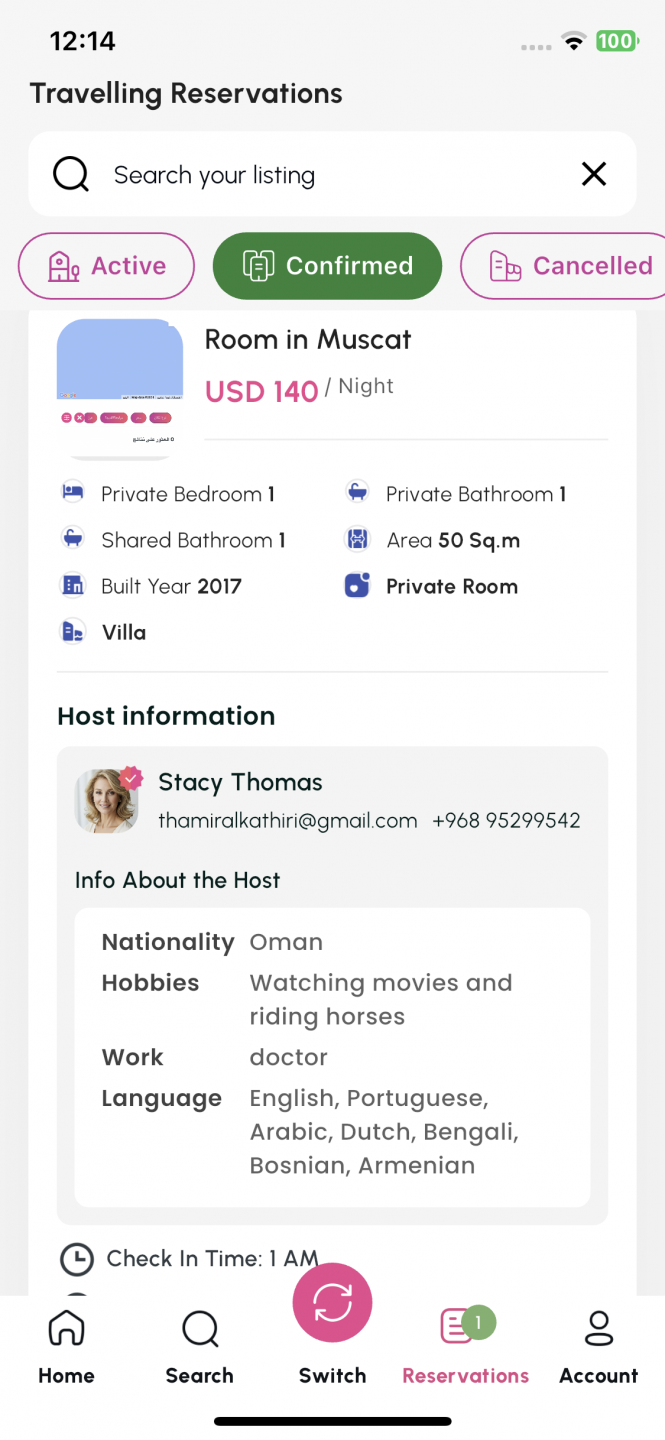Tap the Private Bathroom bathtub icon
665x1440 pixels.
(357, 493)
